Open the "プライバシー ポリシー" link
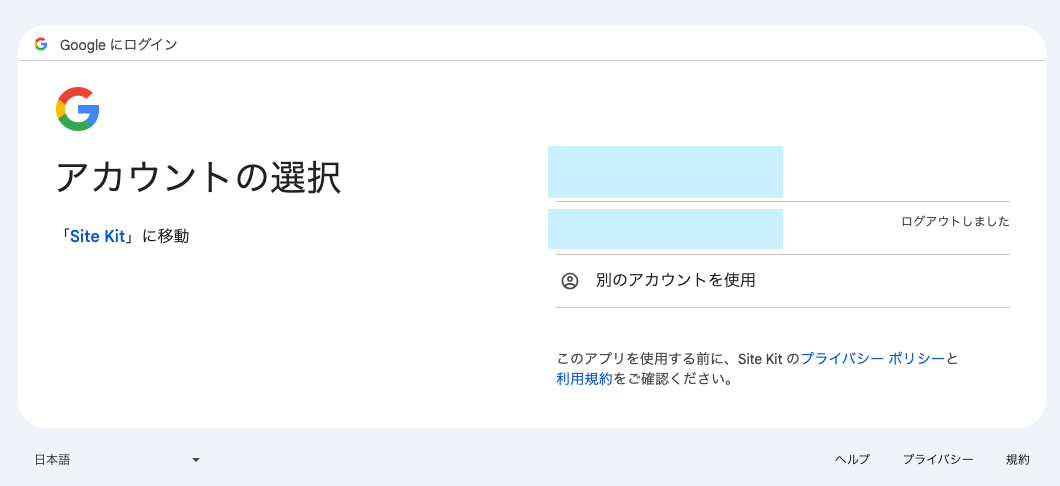The width and height of the screenshot is (1060, 486). click(872, 358)
